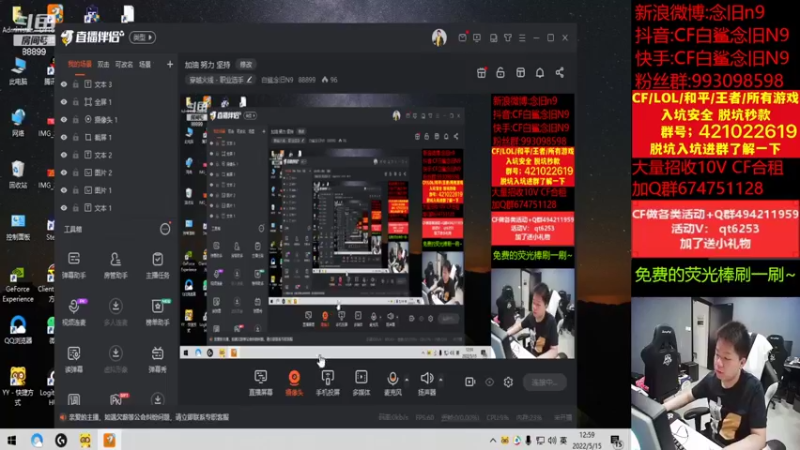Switch to the first scene tab highlighted in orange
The width and height of the screenshot is (800, 450).
80,64
